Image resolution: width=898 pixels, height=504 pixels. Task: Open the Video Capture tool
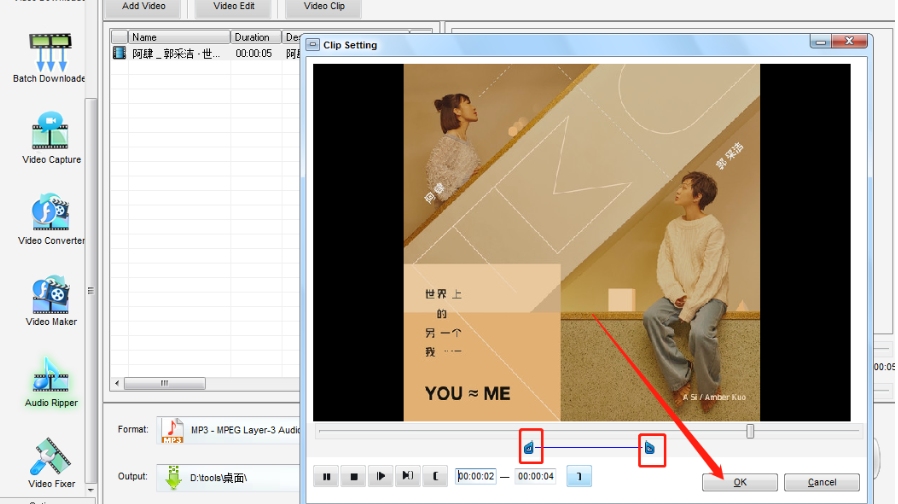[x=51, y=137]
